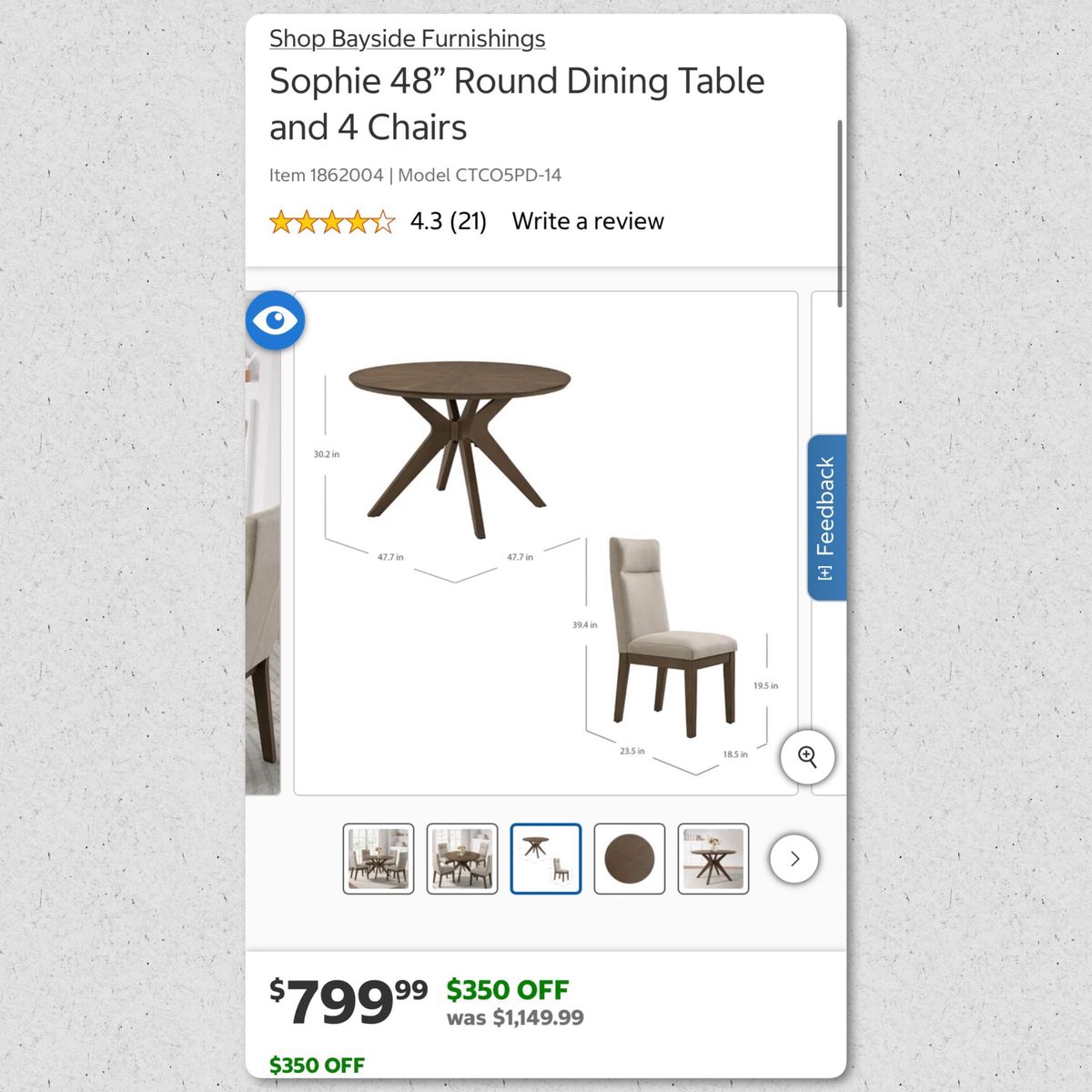The width and height of the screenshot is (1092, 1092).
Task: Select the round tabletop thumbnail
Action: click(x=630, y=859)
